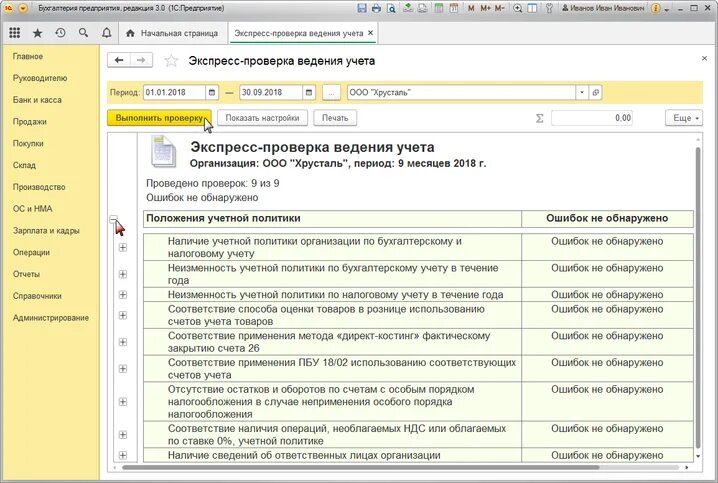Screen dimensions: 718x483
Task: Open the Еще menu dropdown
Action: (x=684, y=118)
